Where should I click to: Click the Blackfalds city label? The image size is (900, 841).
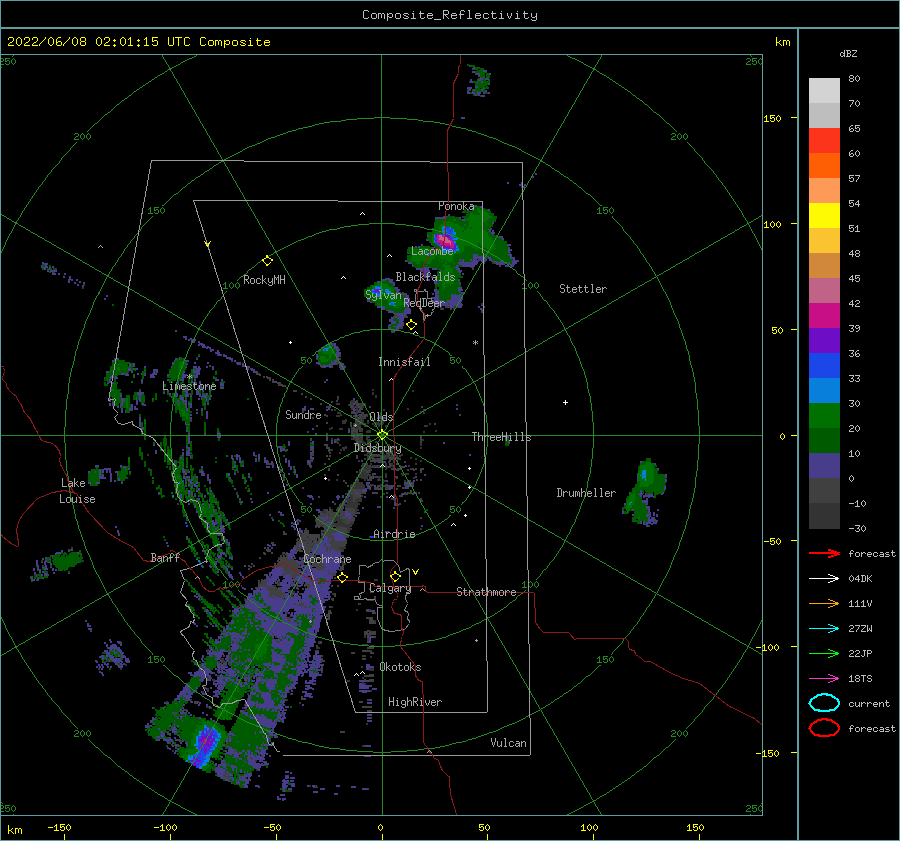point(425,277)
